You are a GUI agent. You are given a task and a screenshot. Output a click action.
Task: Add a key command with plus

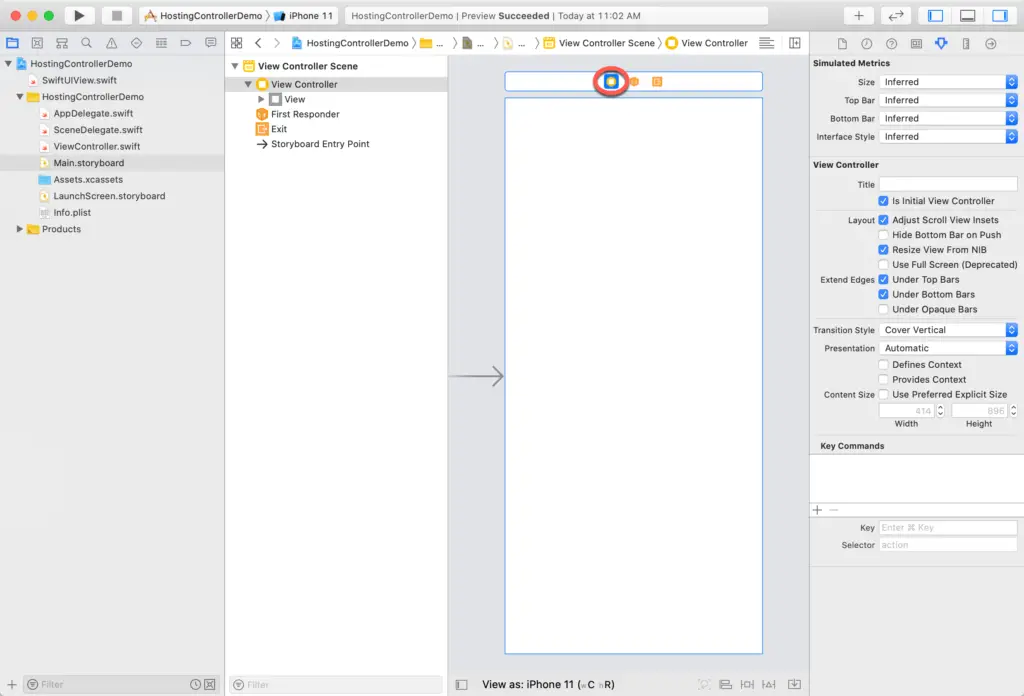(817, 510)
